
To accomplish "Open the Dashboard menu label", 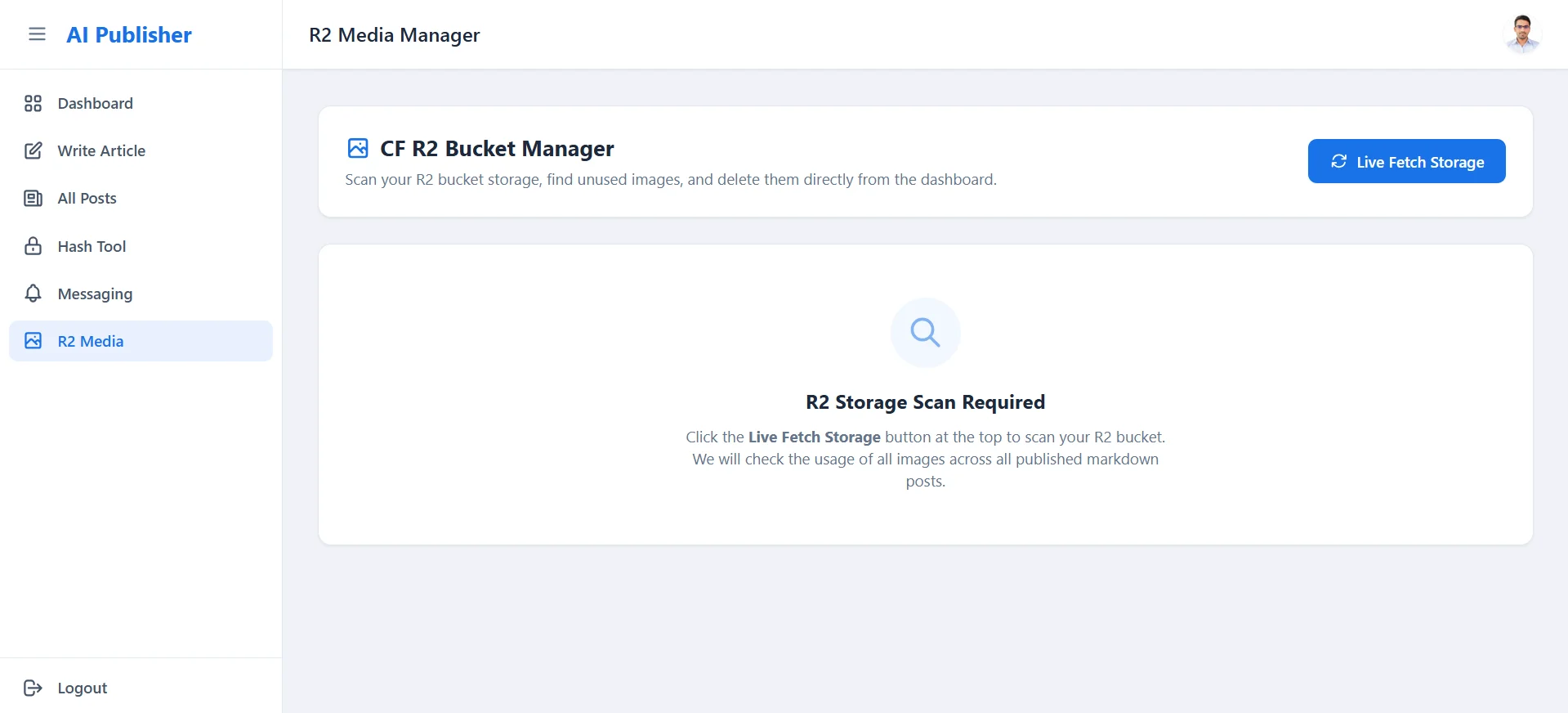I will pos(96,103).
